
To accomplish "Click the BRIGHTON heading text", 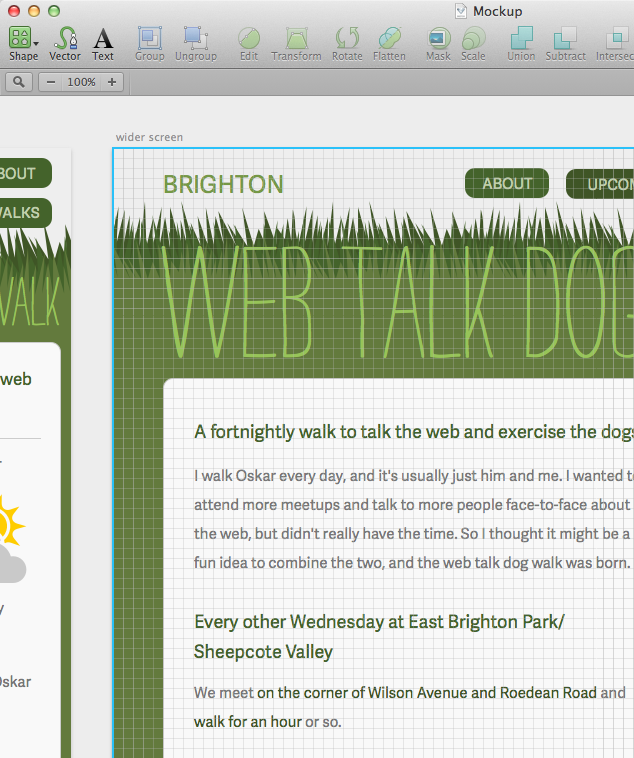I will (x=223, y=185).
